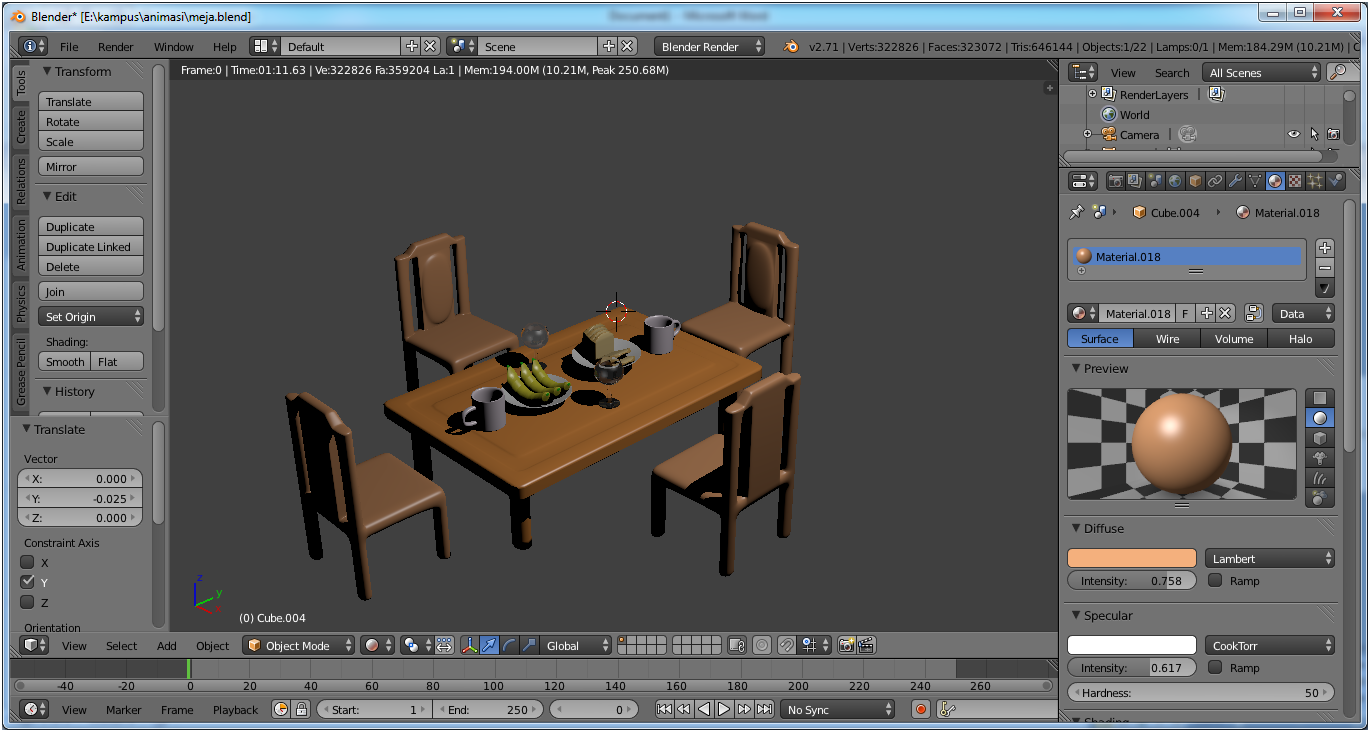Screen dimensions: 1370x730
Task: Click the translate manipulator arrow icon
Action: [489, 645]
